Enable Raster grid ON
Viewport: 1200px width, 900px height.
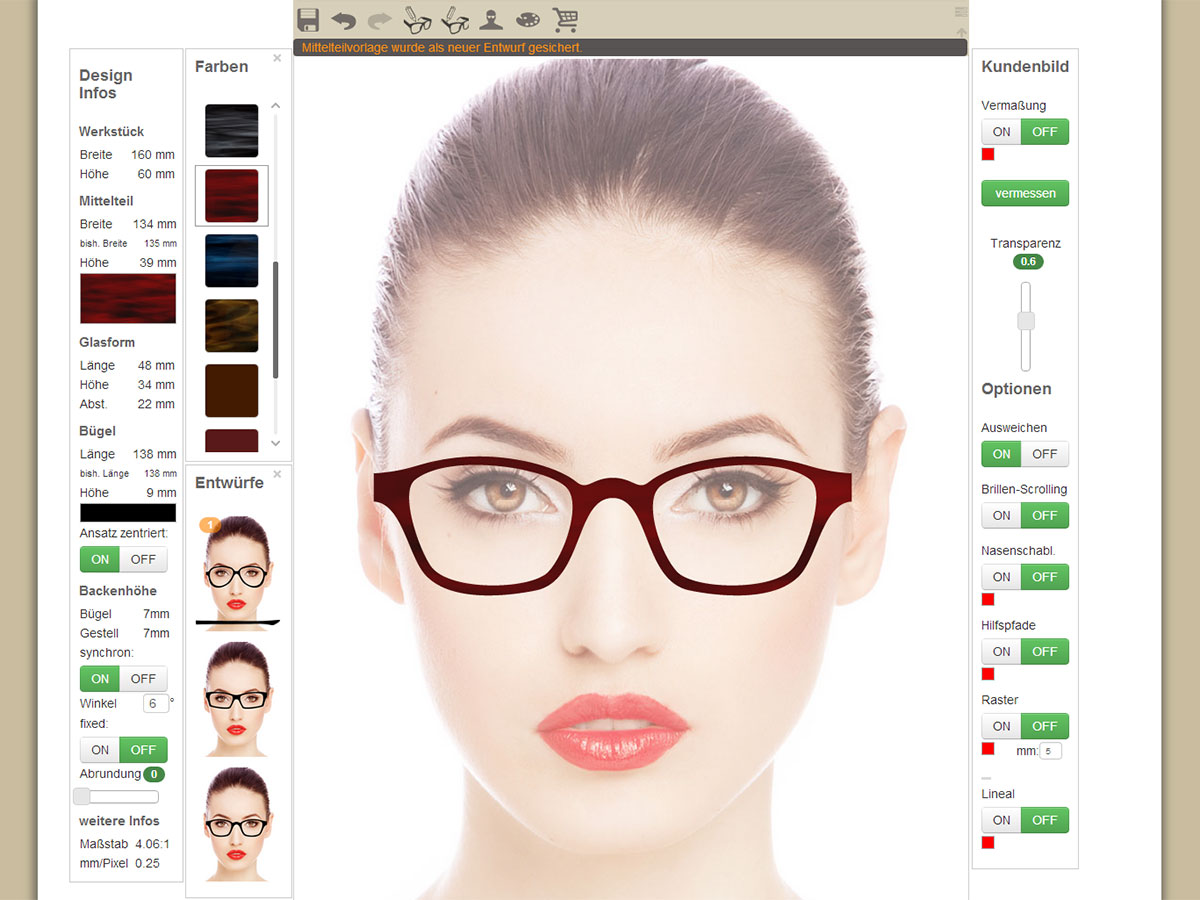point(1001,726)
